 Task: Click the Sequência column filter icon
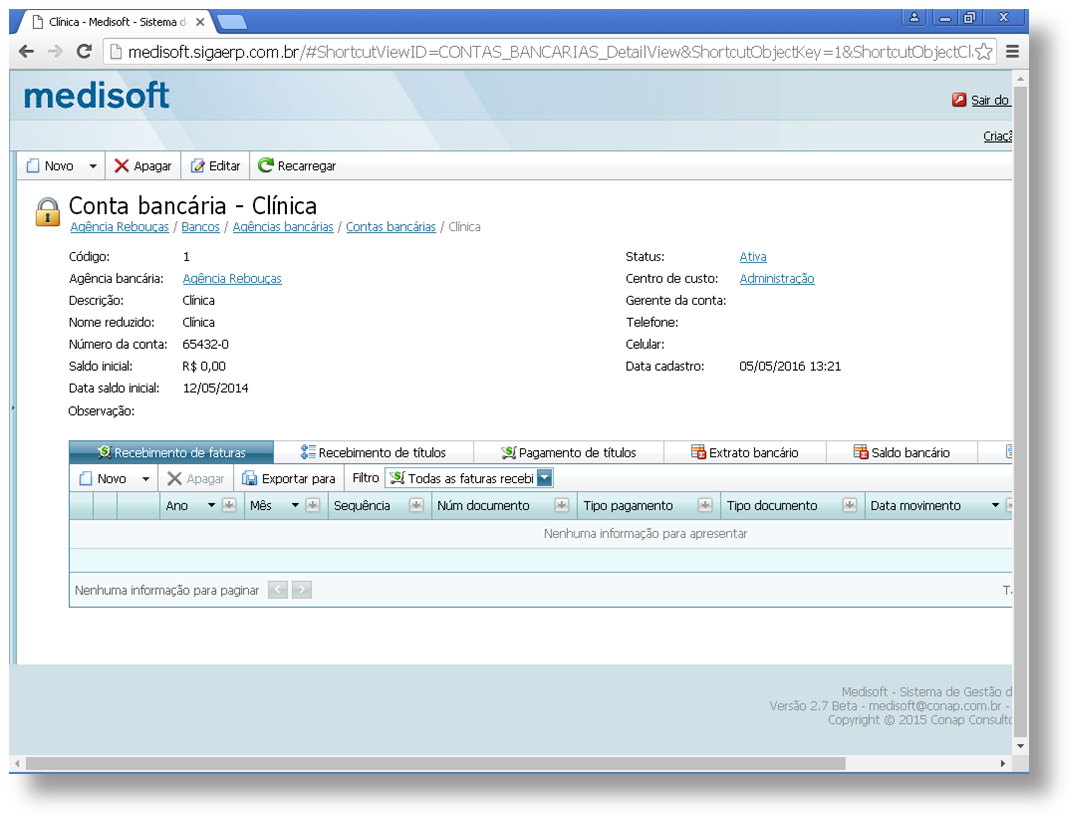point(416,505)
